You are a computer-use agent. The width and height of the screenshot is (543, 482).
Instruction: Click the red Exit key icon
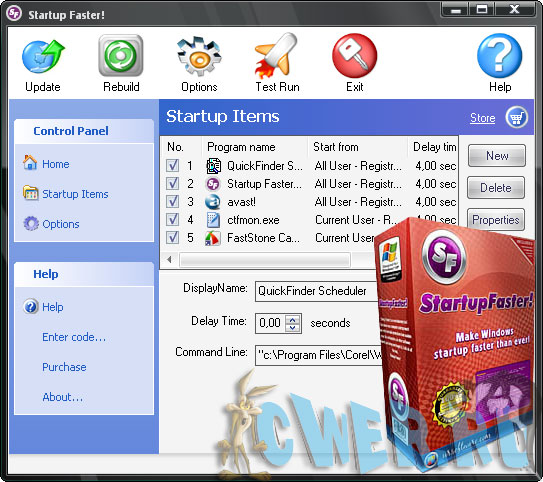[x=355, y=55]
